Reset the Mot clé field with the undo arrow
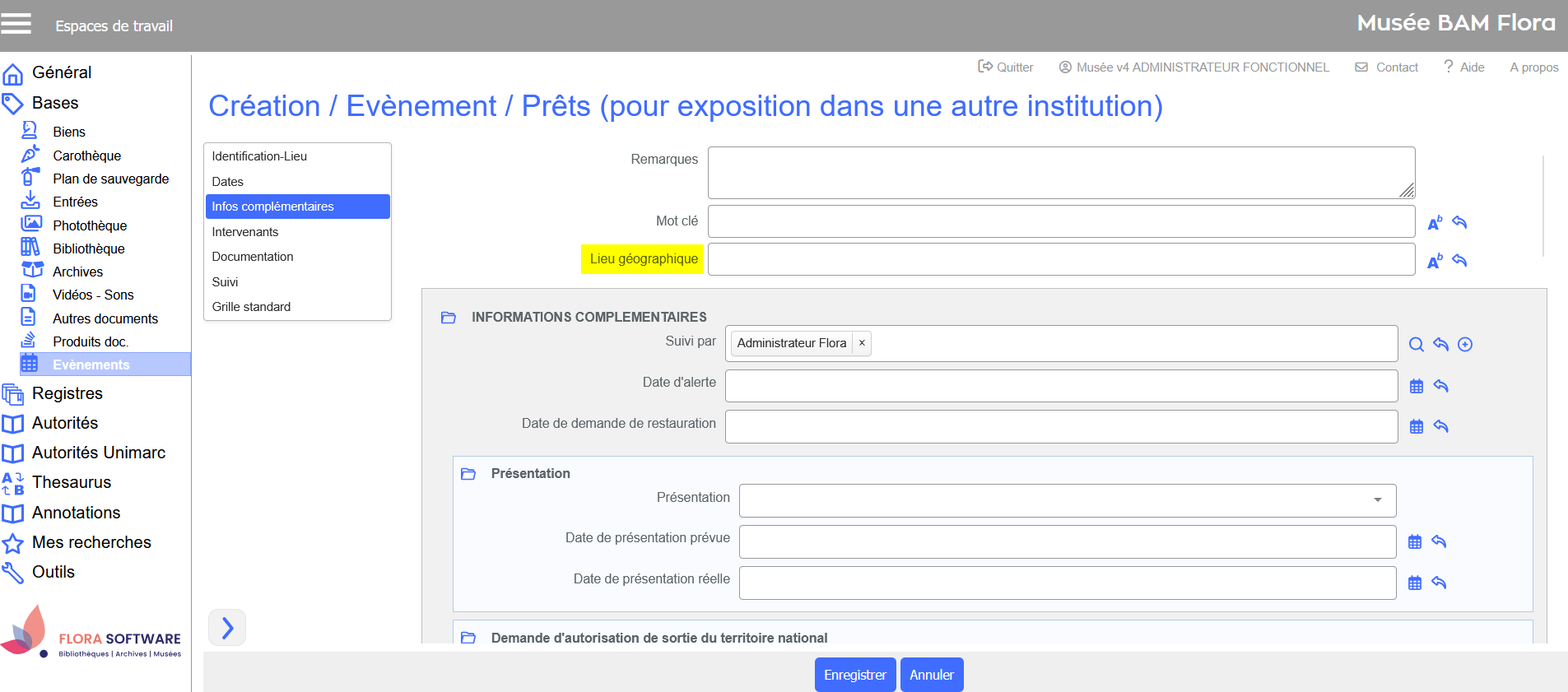1568x692 pixels. [x=1459, y=222]
